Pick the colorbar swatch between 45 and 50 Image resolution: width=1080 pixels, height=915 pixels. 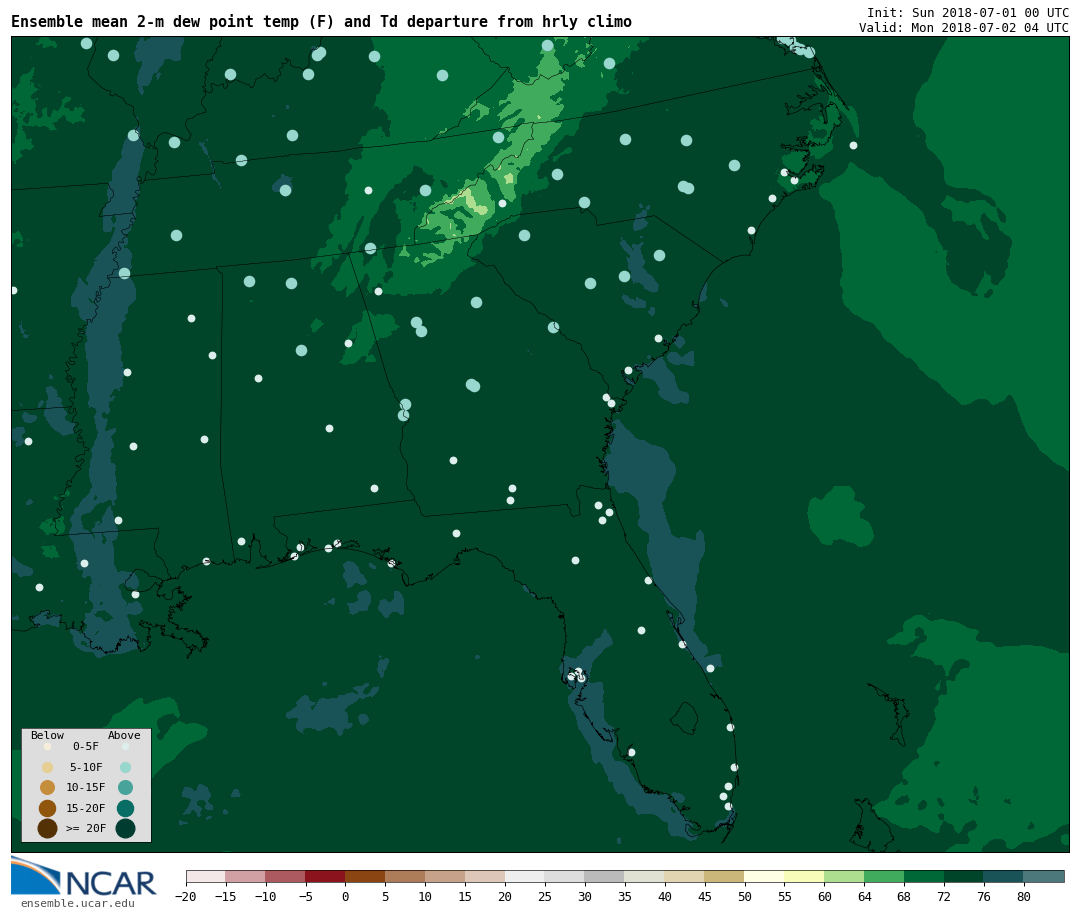[x=724, y=876]
